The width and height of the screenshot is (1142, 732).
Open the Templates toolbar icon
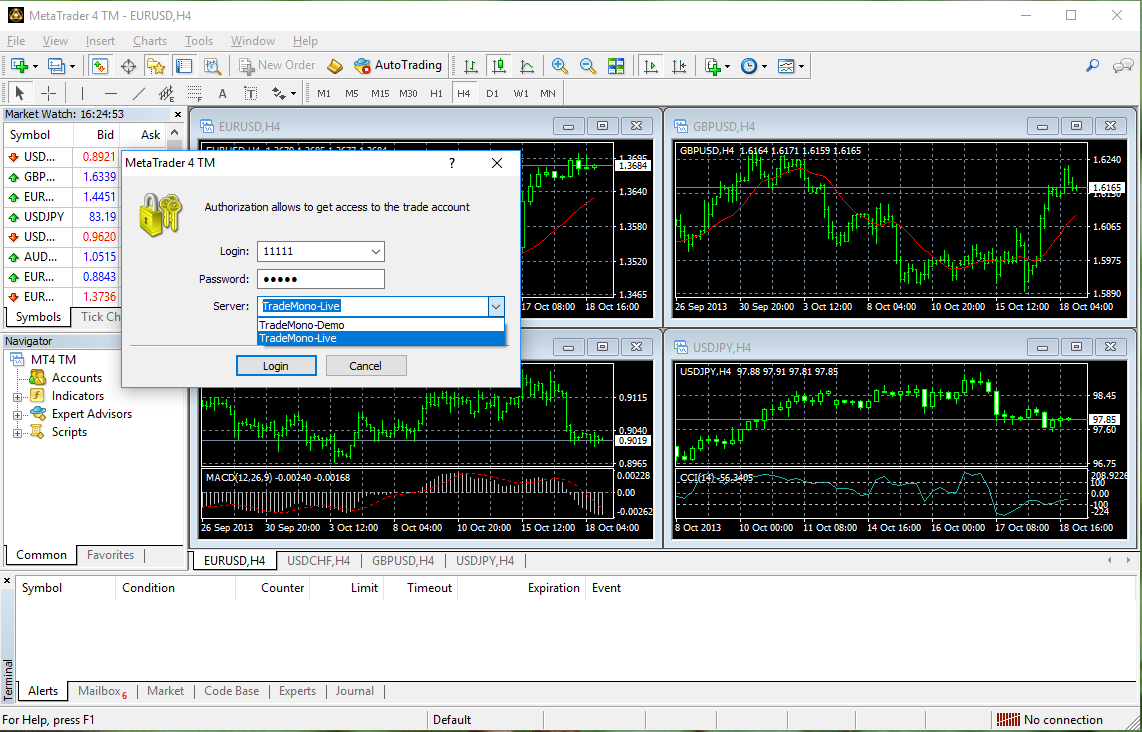tap(786, 66)
